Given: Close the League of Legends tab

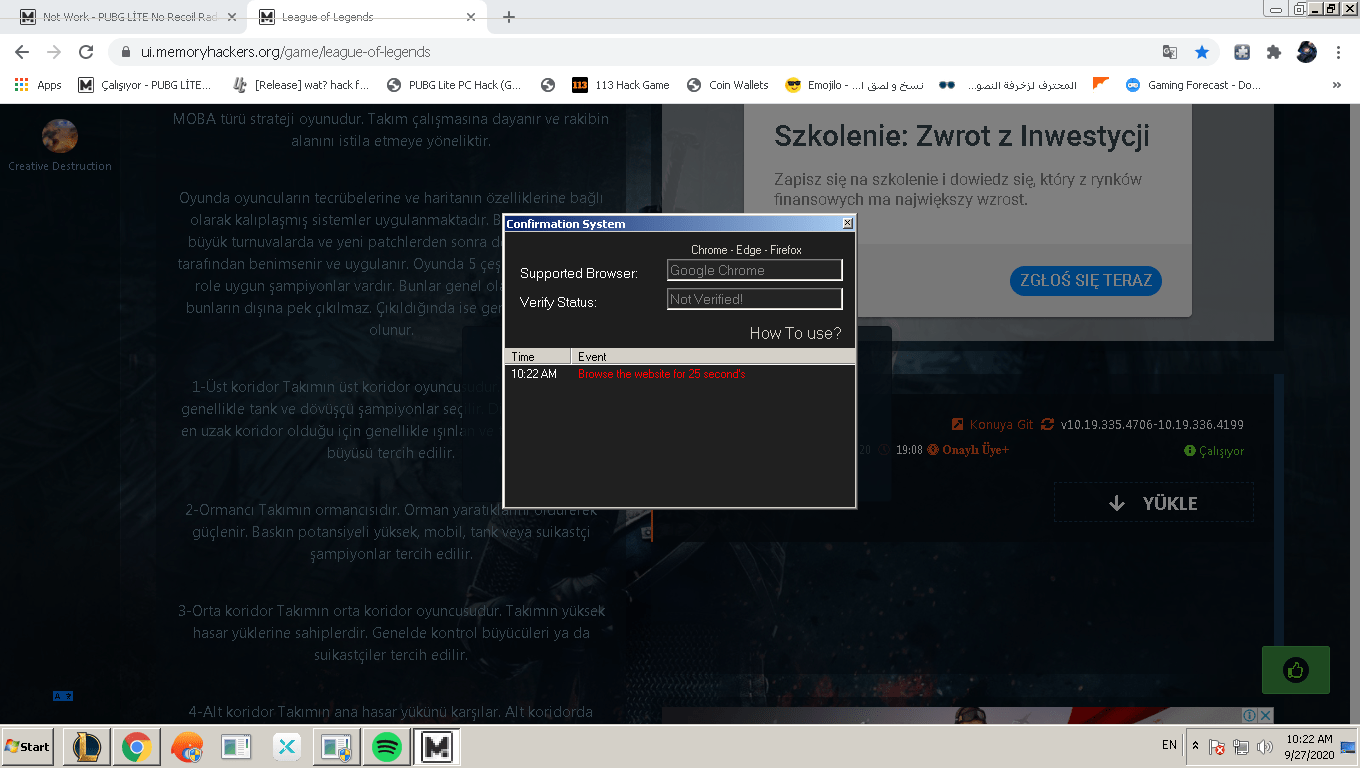Looking at the screenshot, I should [x=471, y=17].
